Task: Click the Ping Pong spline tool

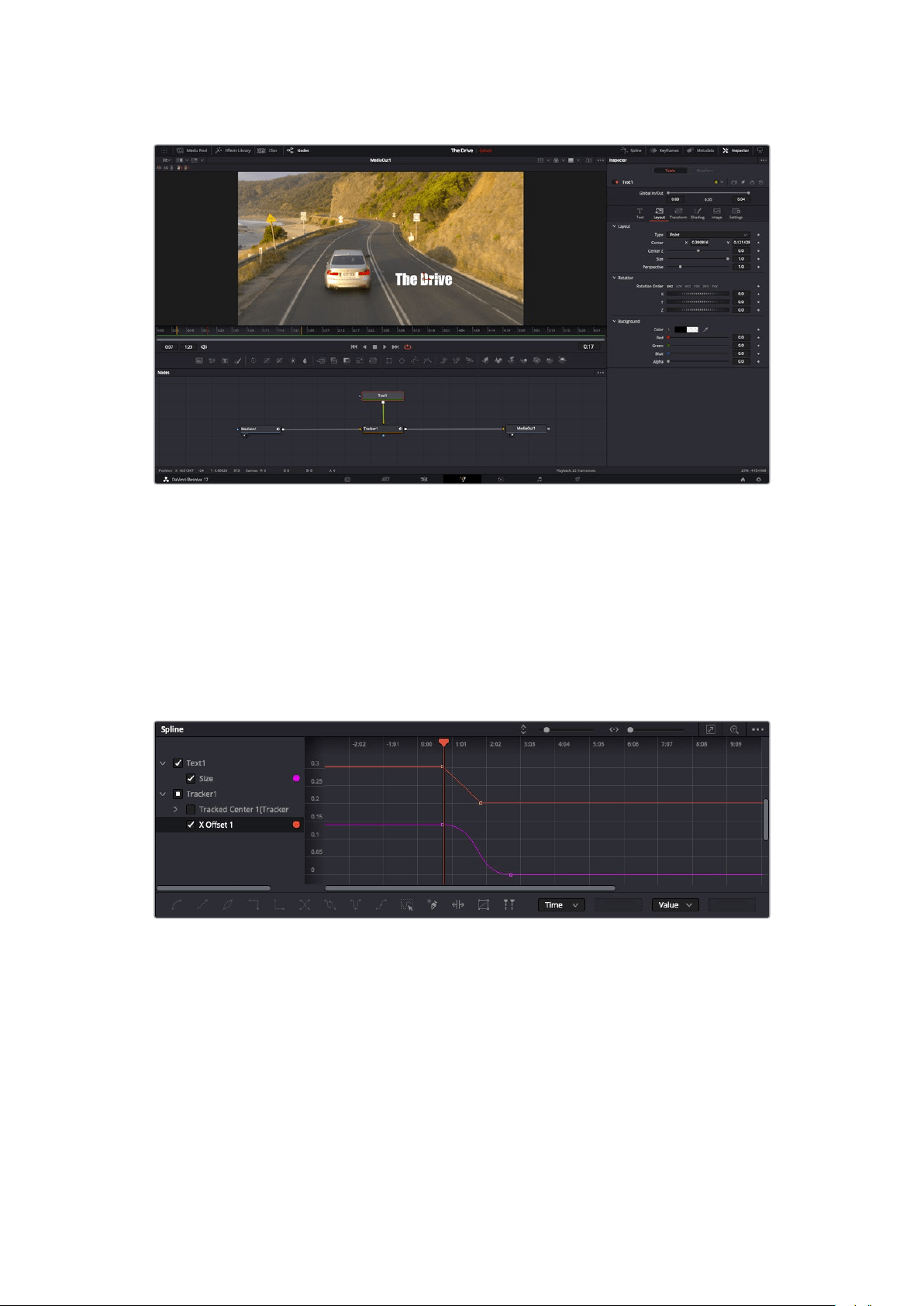Action: click(x=356, y=905)
